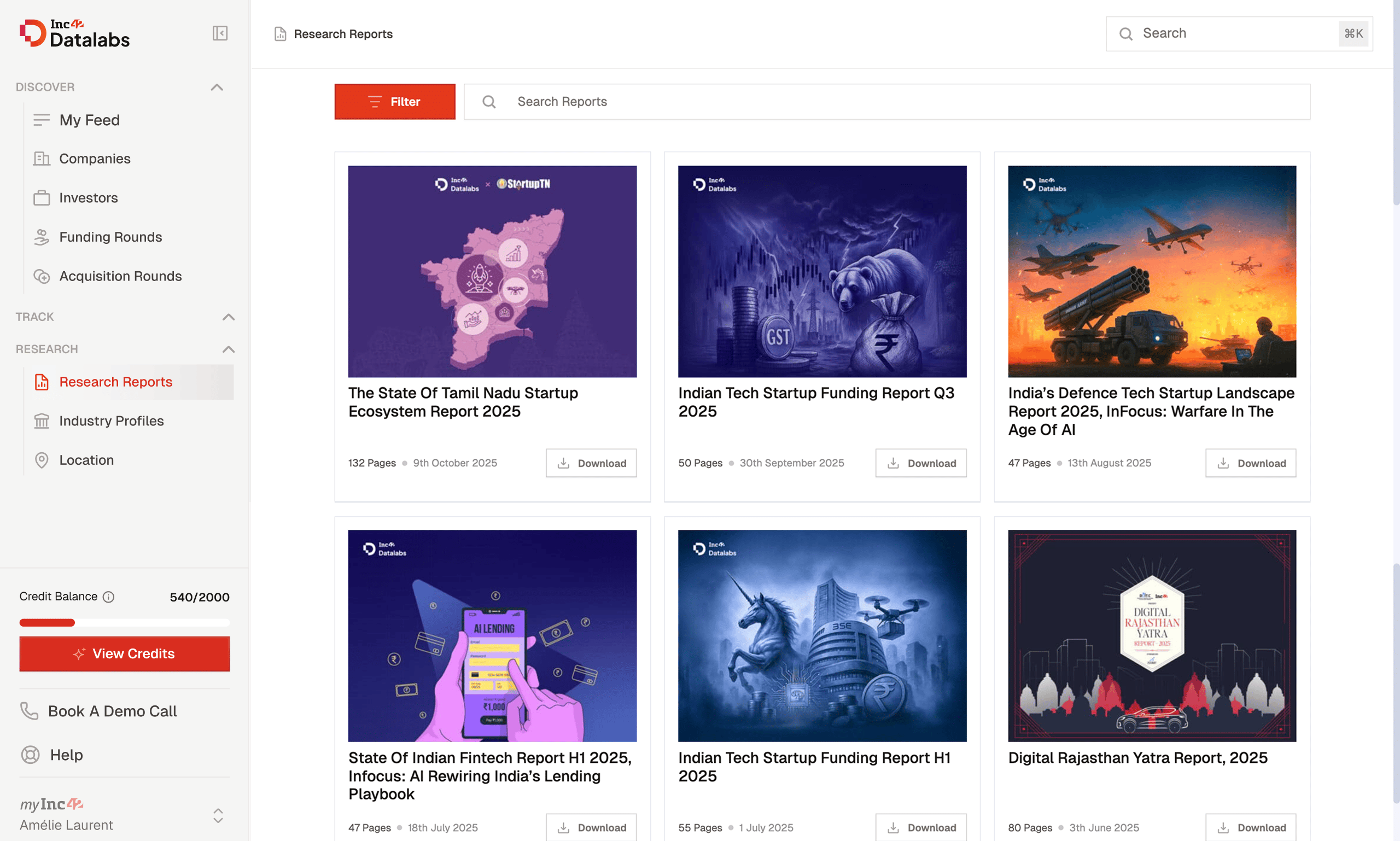
Task: Collapse the RESEARCH section chevron
Action: [229, 349]
